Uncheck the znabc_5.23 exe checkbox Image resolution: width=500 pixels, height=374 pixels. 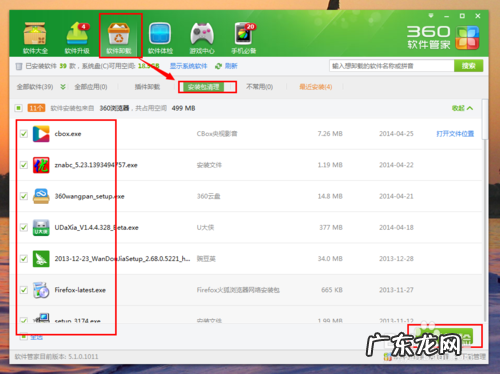pos(24,165)
